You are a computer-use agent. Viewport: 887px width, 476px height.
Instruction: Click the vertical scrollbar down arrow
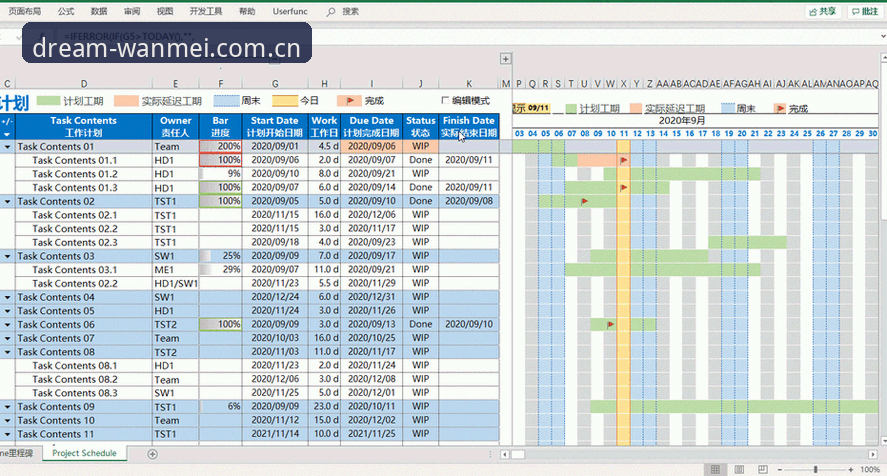884,441
